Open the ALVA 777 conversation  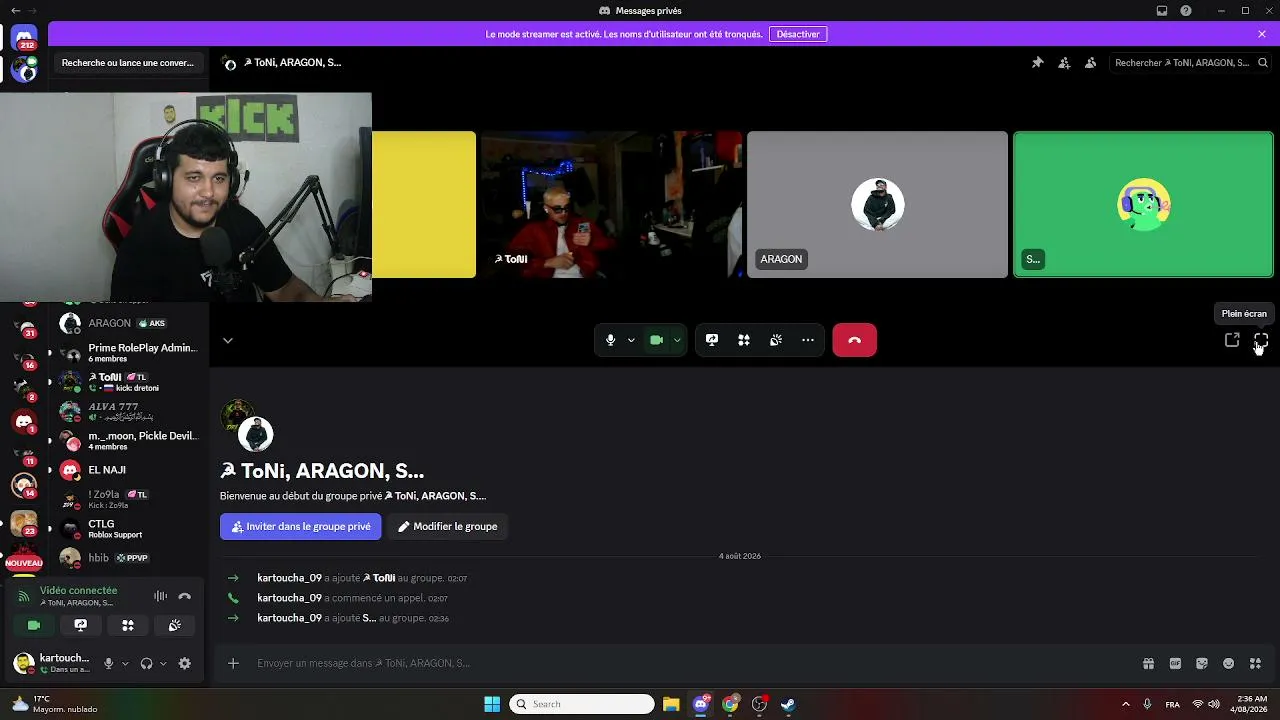pyautogui.click(x=130, y=411)
